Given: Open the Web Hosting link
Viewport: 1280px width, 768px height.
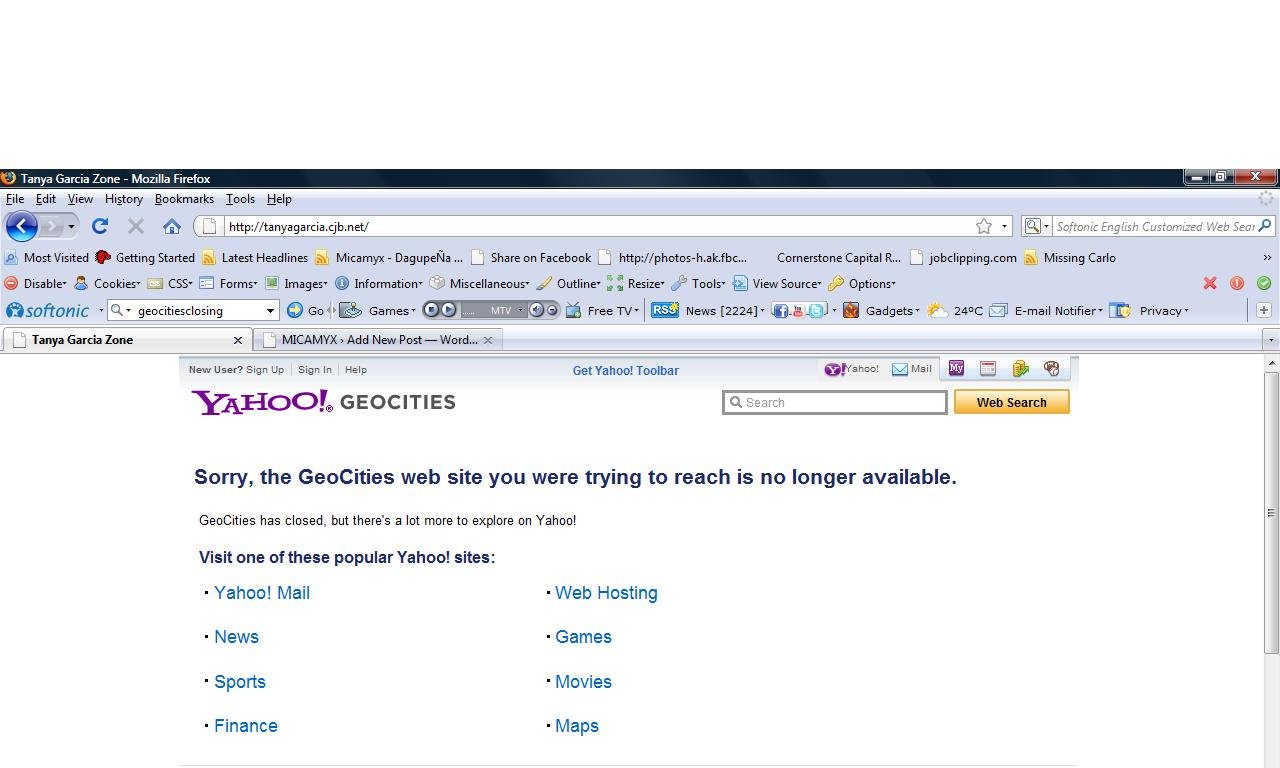Looking at the screenshot, I should [606, 593].
